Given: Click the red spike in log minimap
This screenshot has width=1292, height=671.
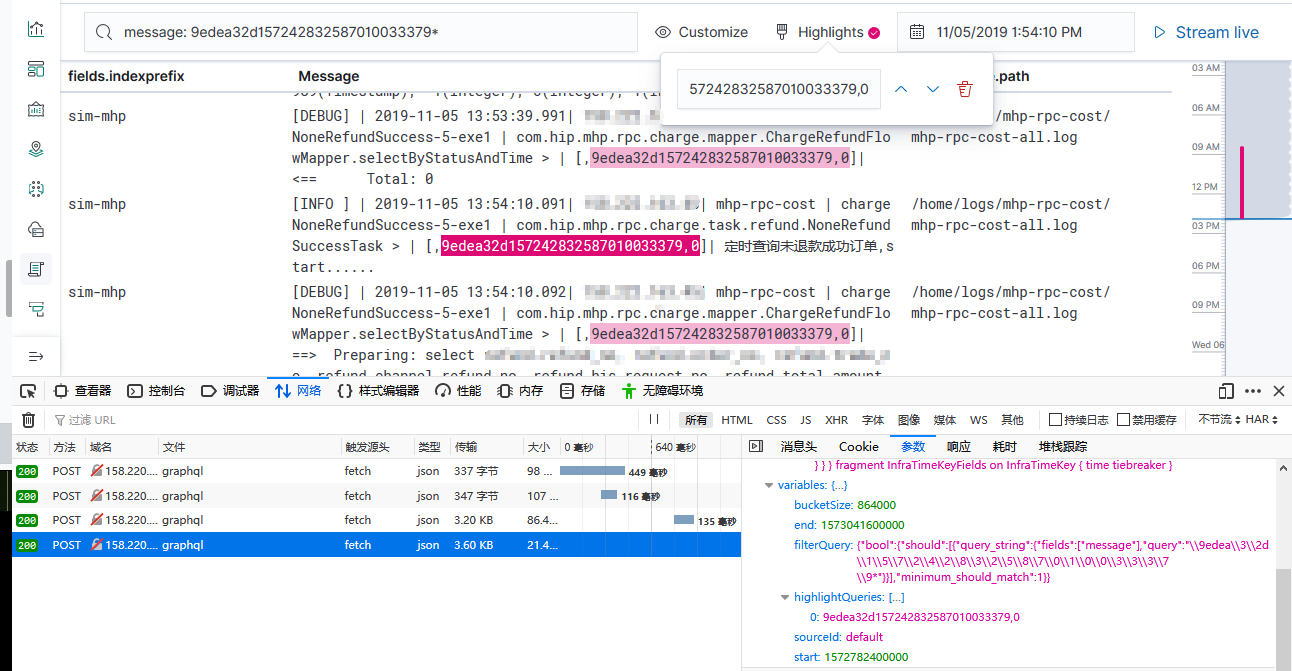Looking at the screenshot, I should click(x=1242, y=182).
